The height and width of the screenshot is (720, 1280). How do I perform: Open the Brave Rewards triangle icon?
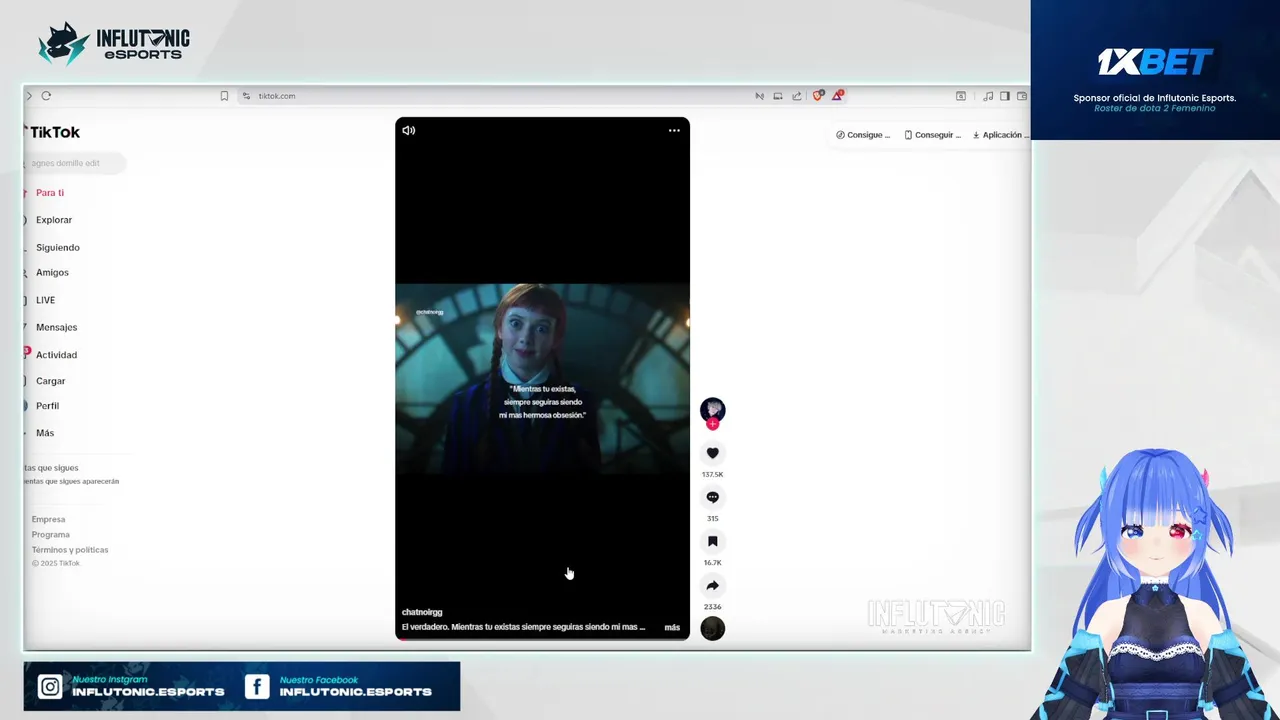coord(837,96)
